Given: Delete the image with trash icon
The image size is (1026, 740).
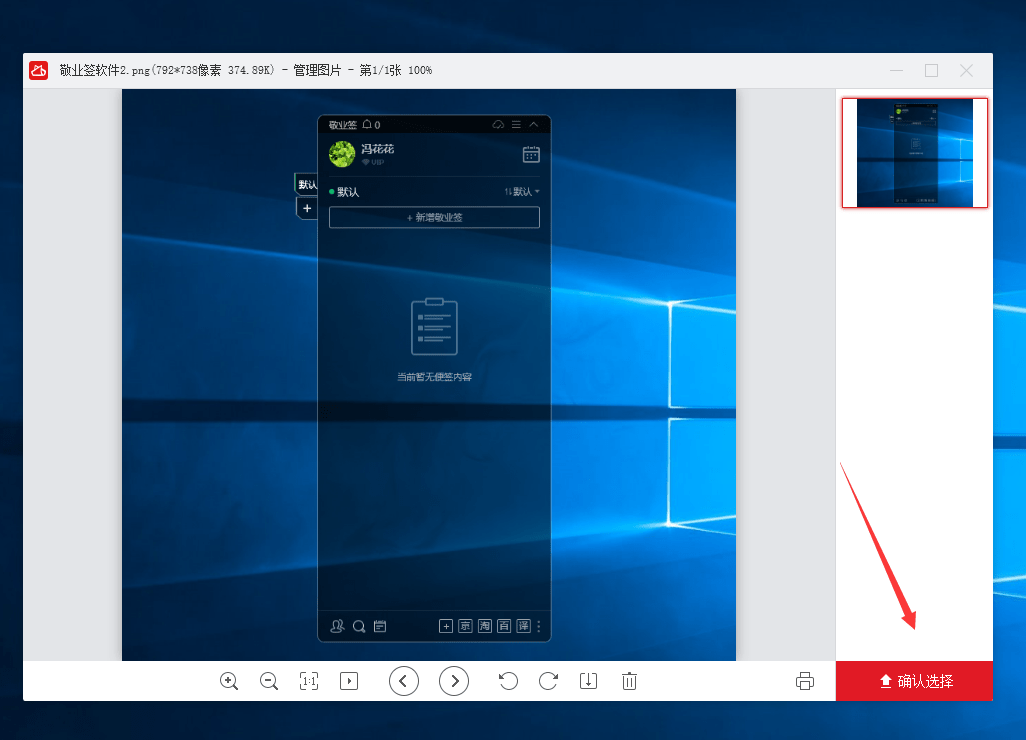Looking at the screenshot, I should (629, 681).
